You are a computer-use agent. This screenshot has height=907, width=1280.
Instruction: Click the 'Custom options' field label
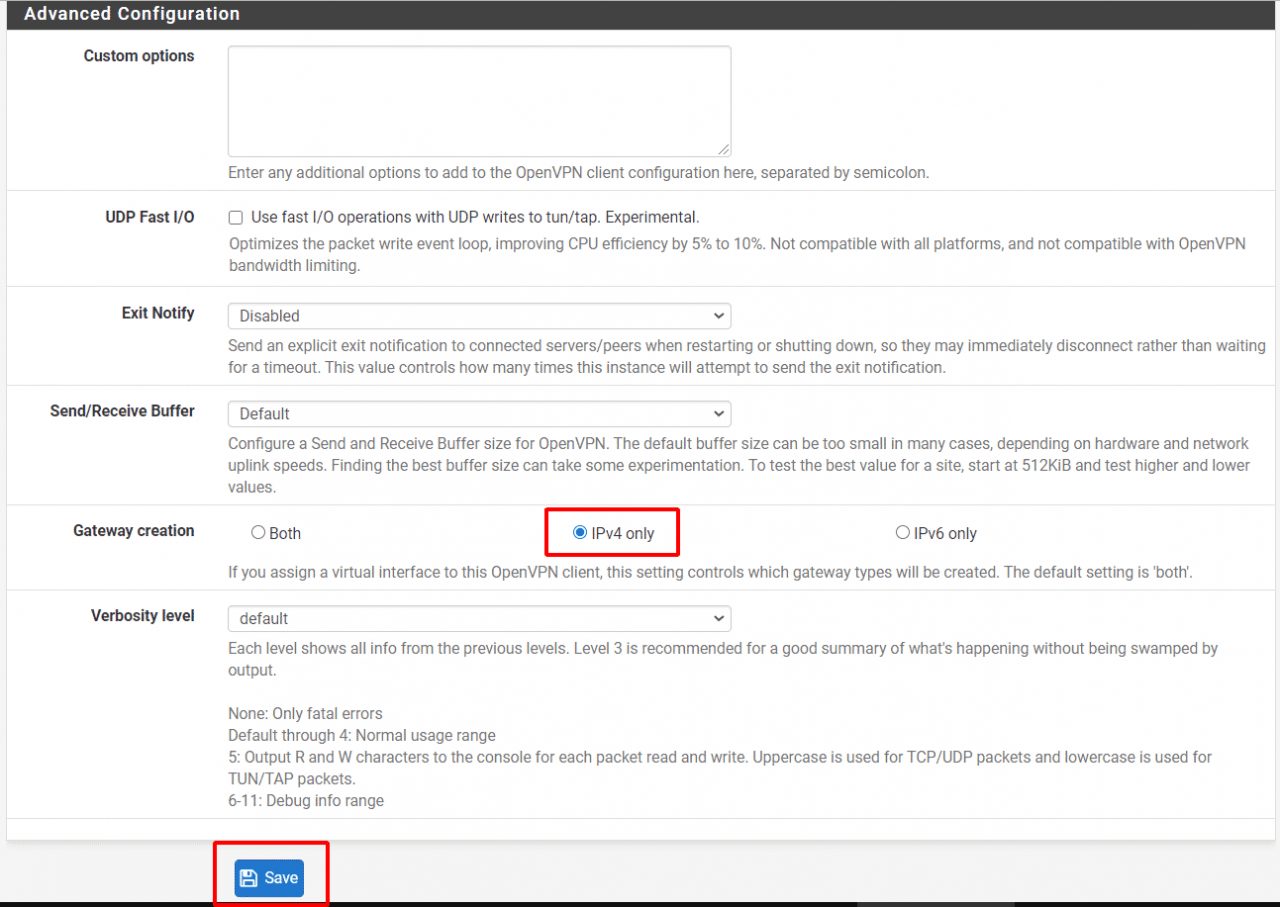(x=139, y=56)
